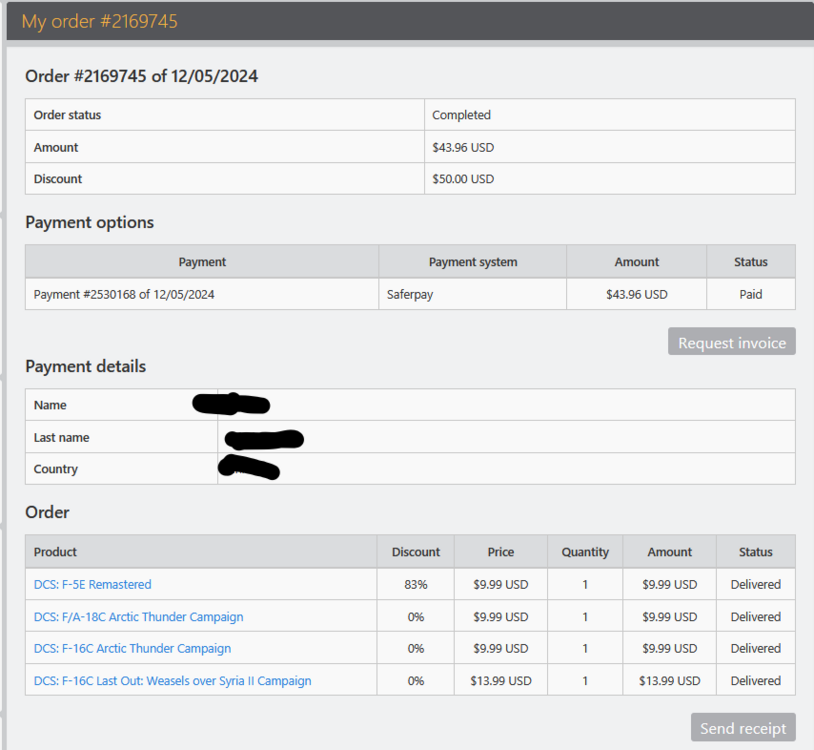Click the Payment details heading
814x750 pixels.
pos(85,366)
